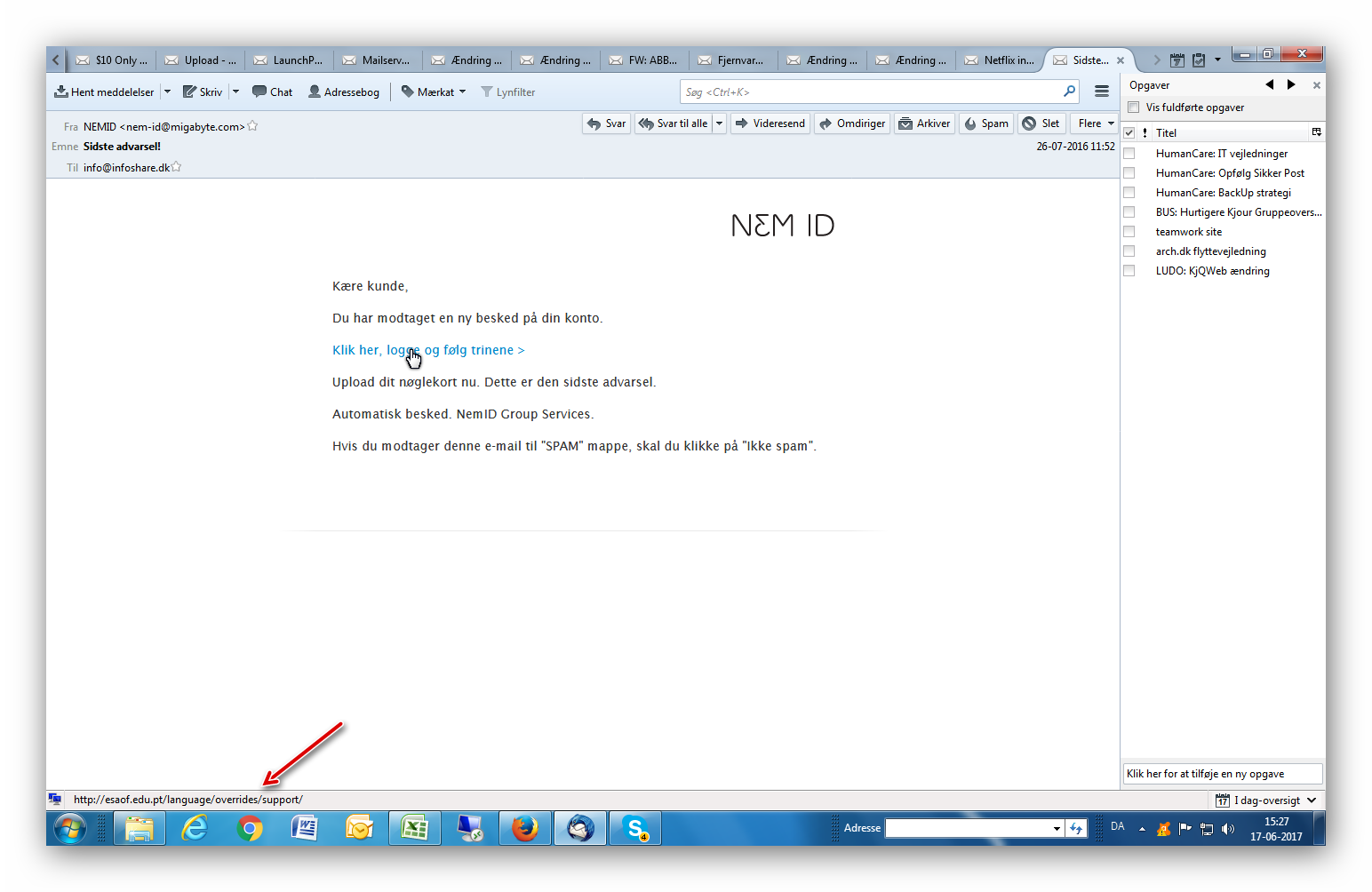Open the hamburger application menu
Screen dimensions: 1372x892
click(1102, 92)
